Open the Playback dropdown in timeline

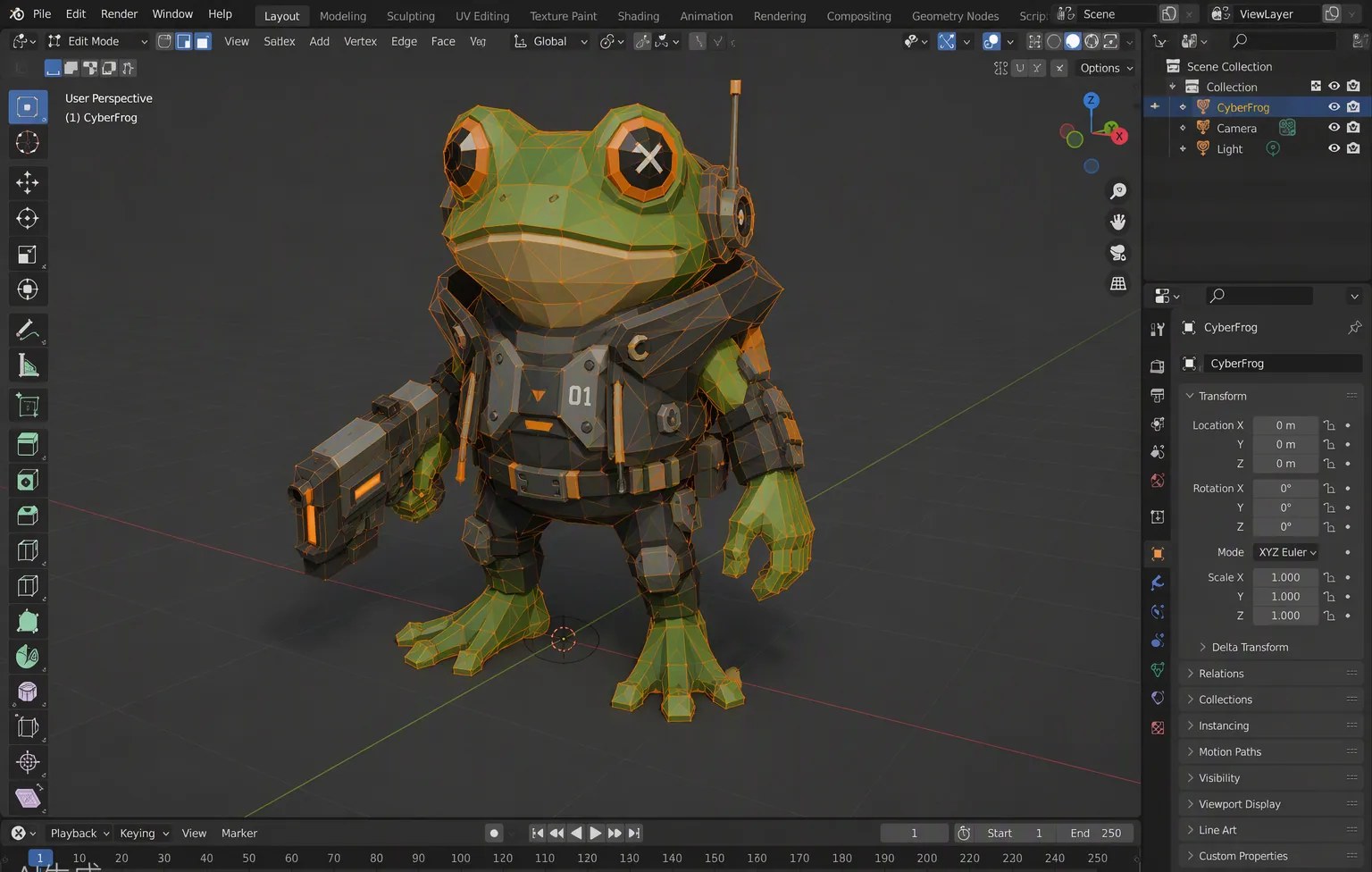tap(79, 833)
